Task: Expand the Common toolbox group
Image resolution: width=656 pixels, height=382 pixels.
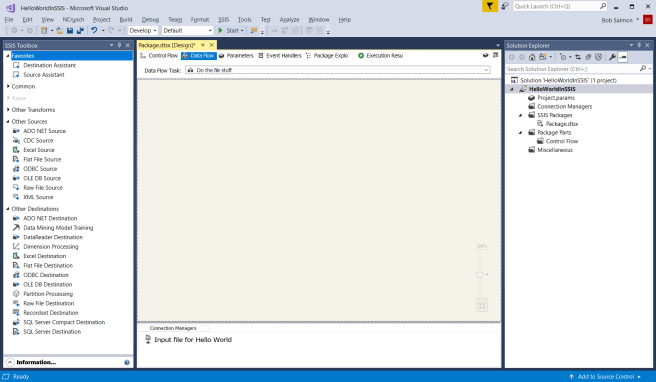Action: point(8,86)
